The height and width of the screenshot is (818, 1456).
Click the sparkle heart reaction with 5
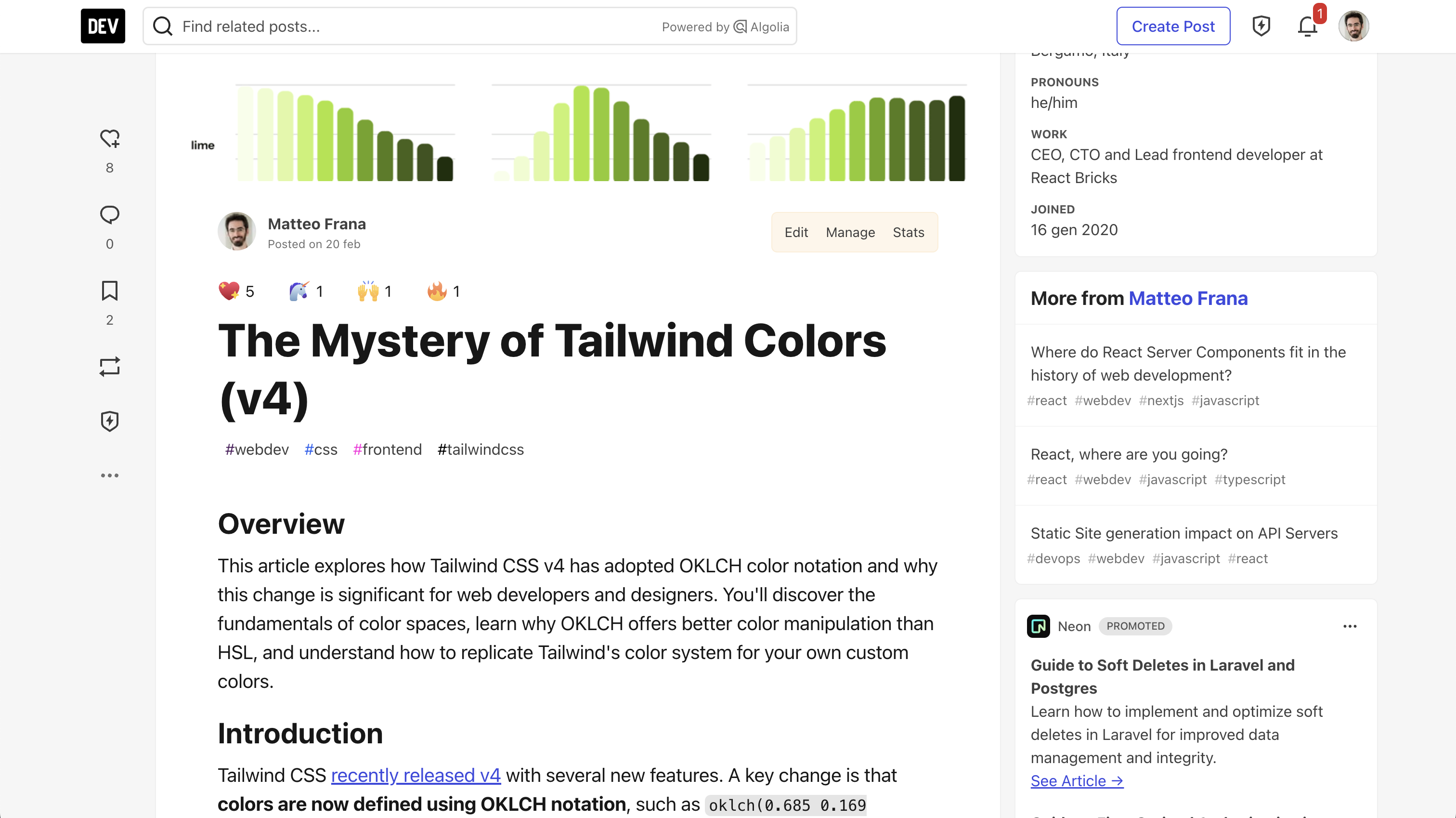[x=236, y=291]
